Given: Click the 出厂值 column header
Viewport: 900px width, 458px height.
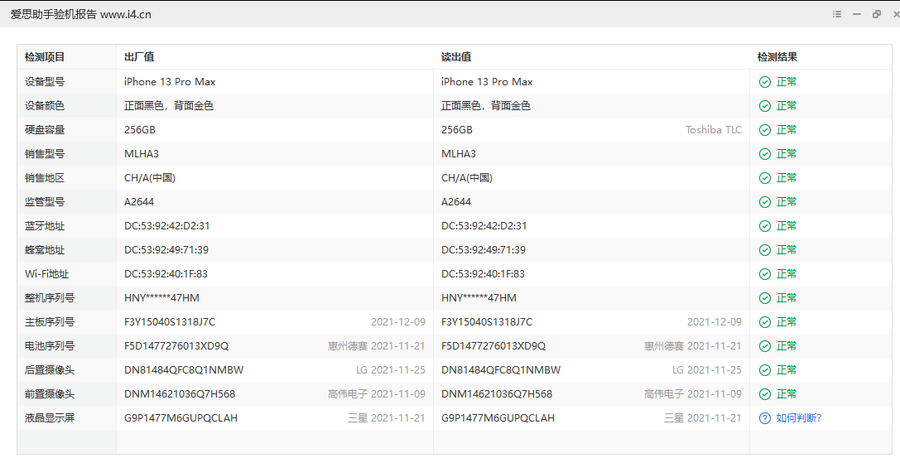Looking at the screenshot, I should pyautogui.click(x=139, y=57).
